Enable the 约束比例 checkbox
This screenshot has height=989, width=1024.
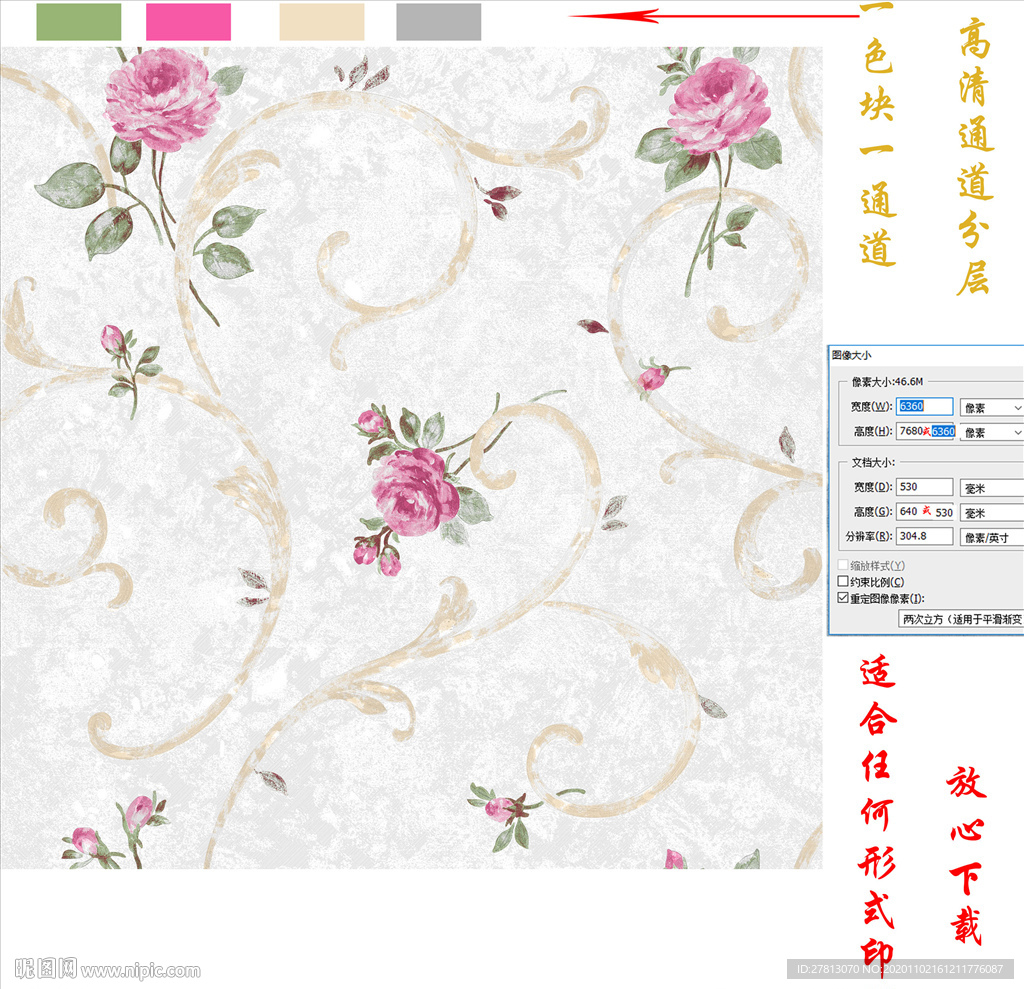tap(843, 581)
